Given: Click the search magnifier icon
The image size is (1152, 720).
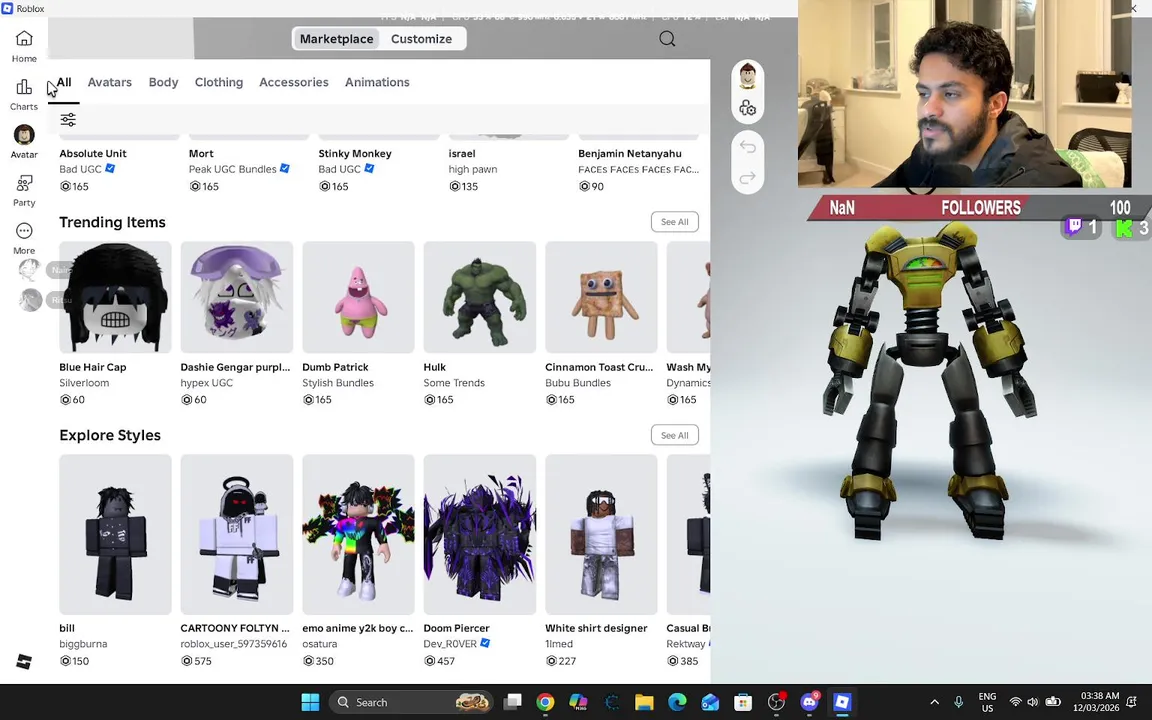Looking at the screenshot, I should point(667,39).
